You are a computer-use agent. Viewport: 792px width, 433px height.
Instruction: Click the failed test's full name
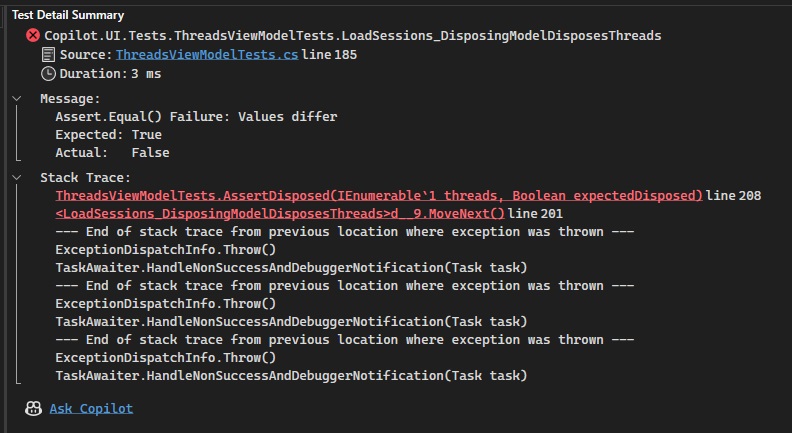pyautogui.click(x=353, y=36)
